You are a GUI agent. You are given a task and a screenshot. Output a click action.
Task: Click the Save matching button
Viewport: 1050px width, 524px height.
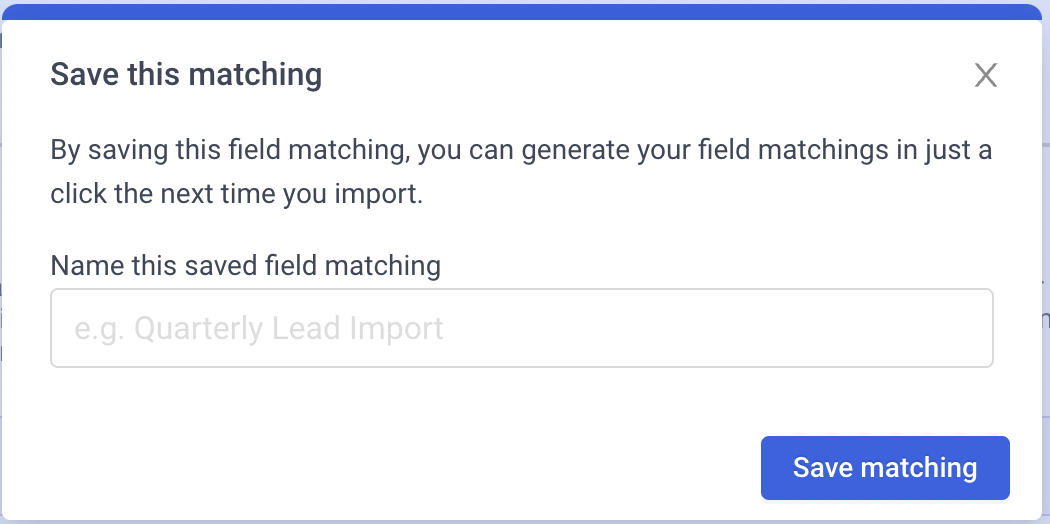pos(885,468)
